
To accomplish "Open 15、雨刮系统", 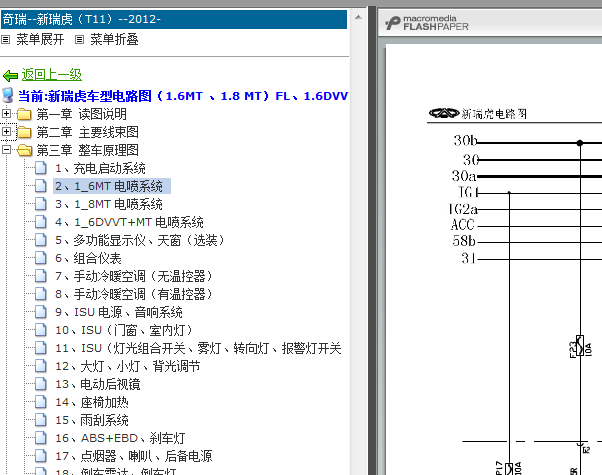I will coord(92,420).
